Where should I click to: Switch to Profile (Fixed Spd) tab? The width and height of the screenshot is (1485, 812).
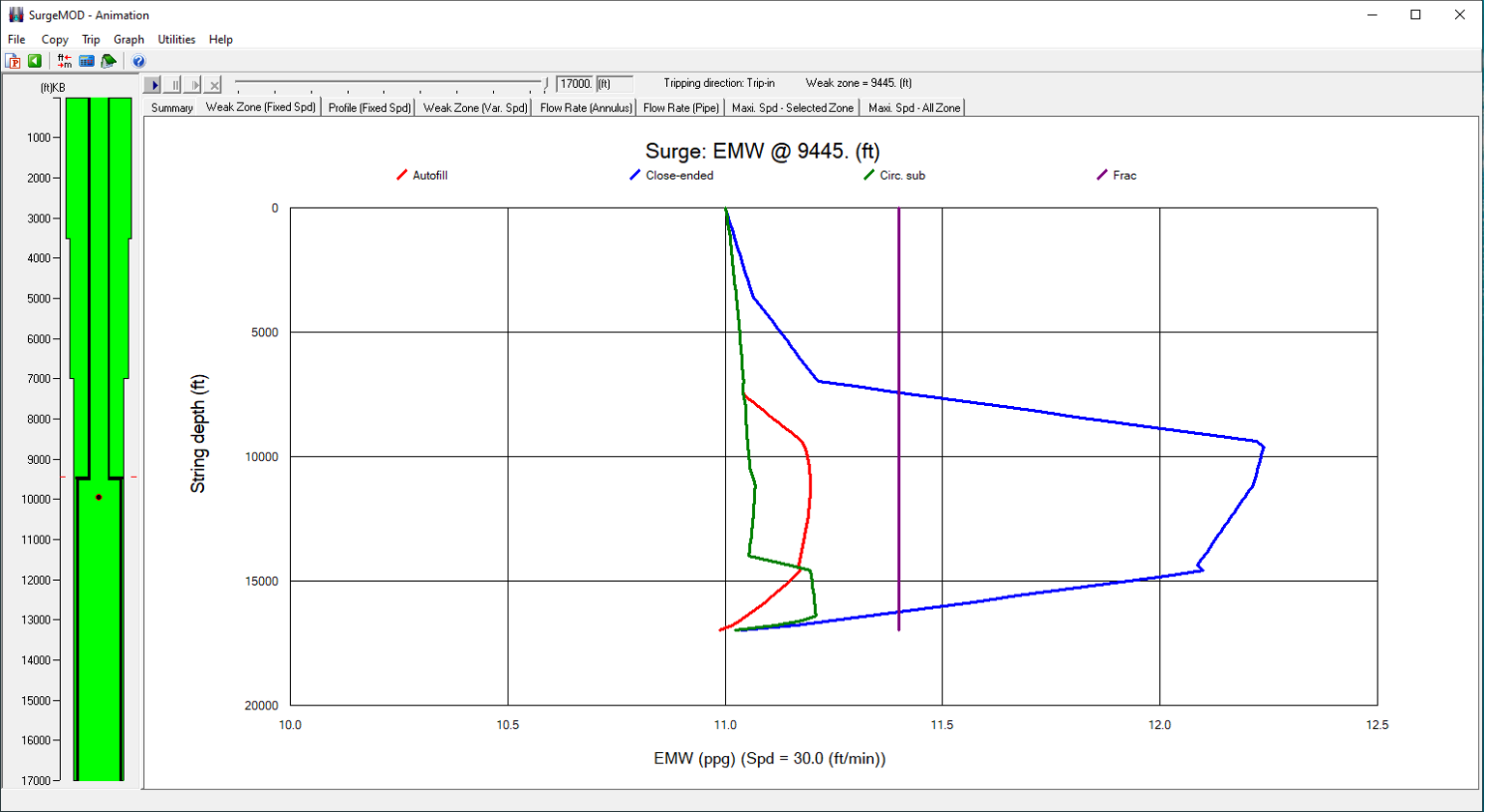click(369, 108)
